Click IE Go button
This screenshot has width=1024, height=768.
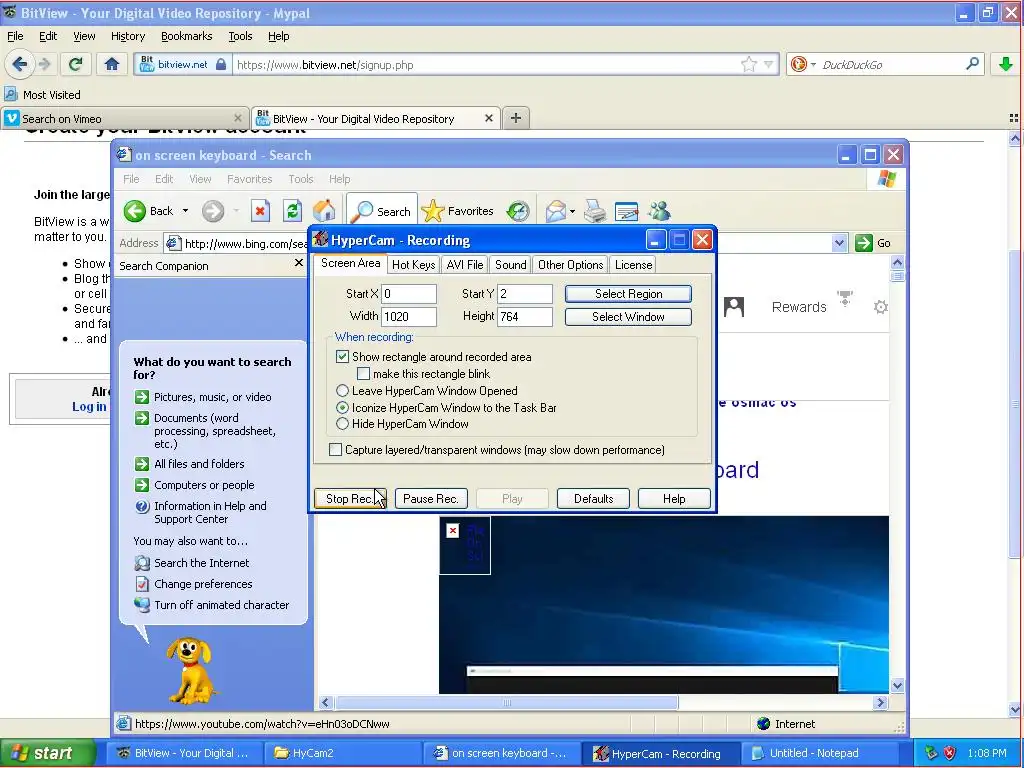pyautogui.click(x=873, y=243)
